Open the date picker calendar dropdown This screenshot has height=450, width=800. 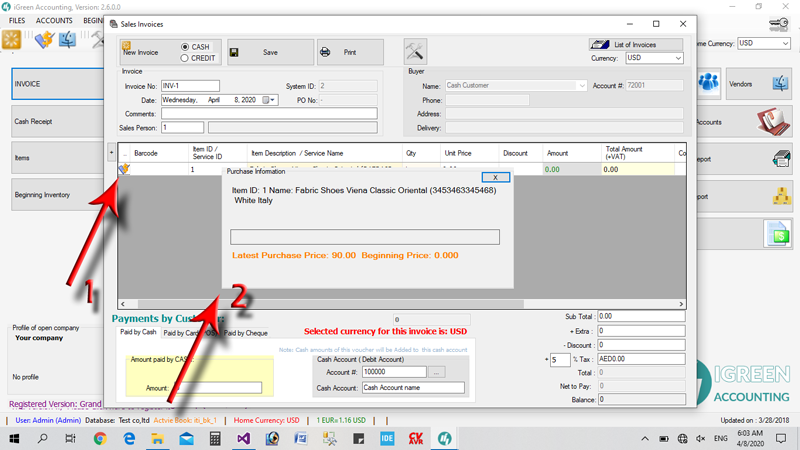268,100
